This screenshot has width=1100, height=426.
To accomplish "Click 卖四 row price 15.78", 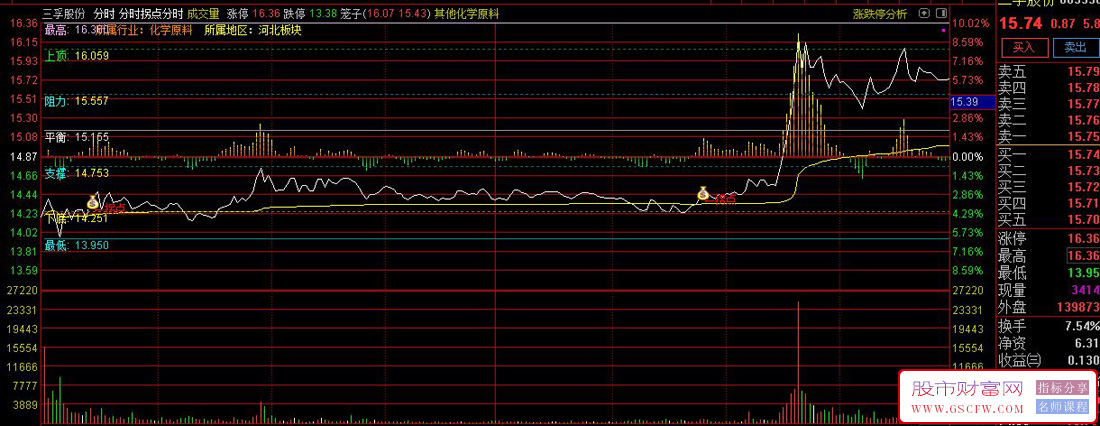I will click(x=1083, y=88).
